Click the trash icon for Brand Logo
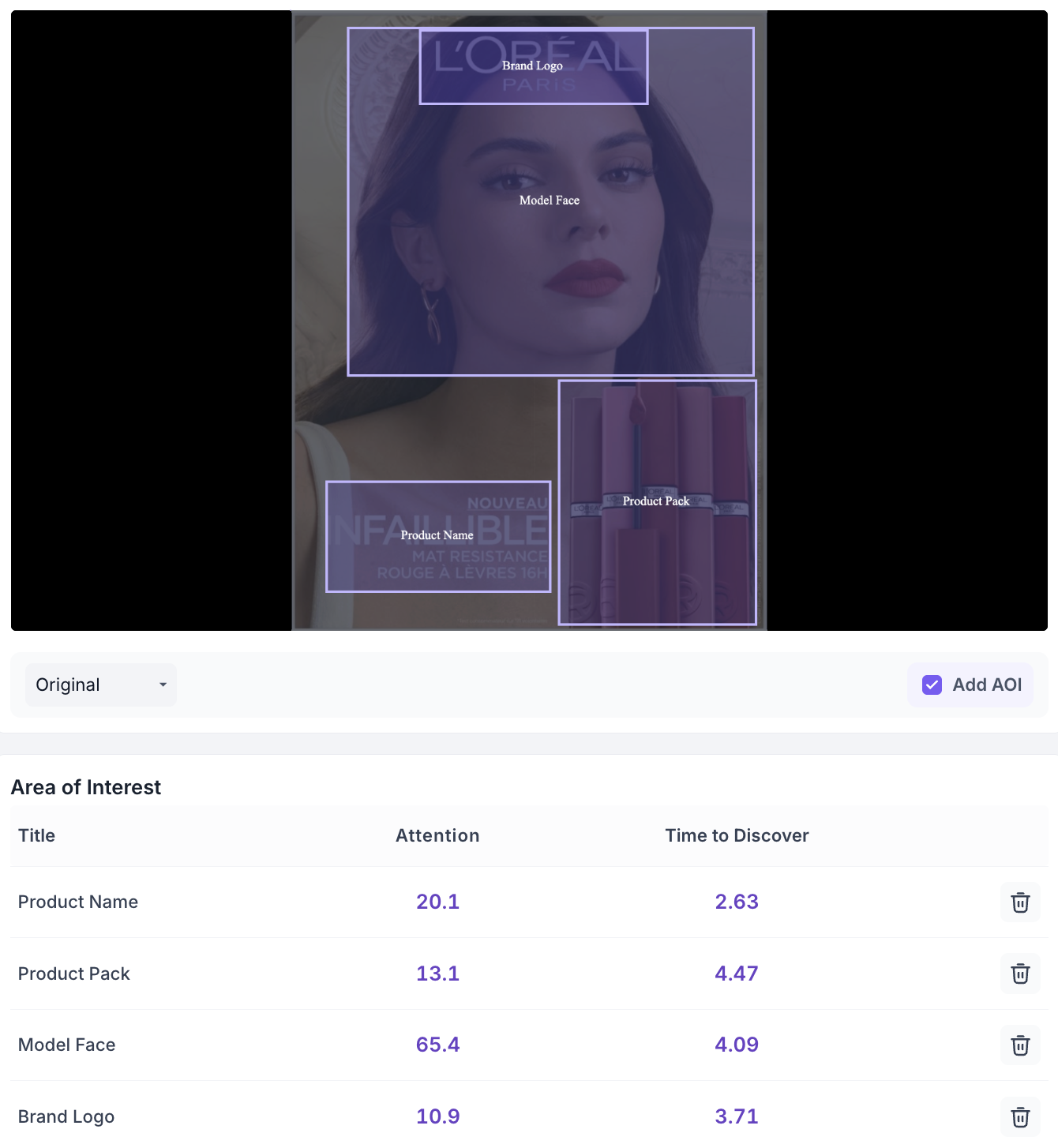1058x1148 pixels. (1020, 1117)
